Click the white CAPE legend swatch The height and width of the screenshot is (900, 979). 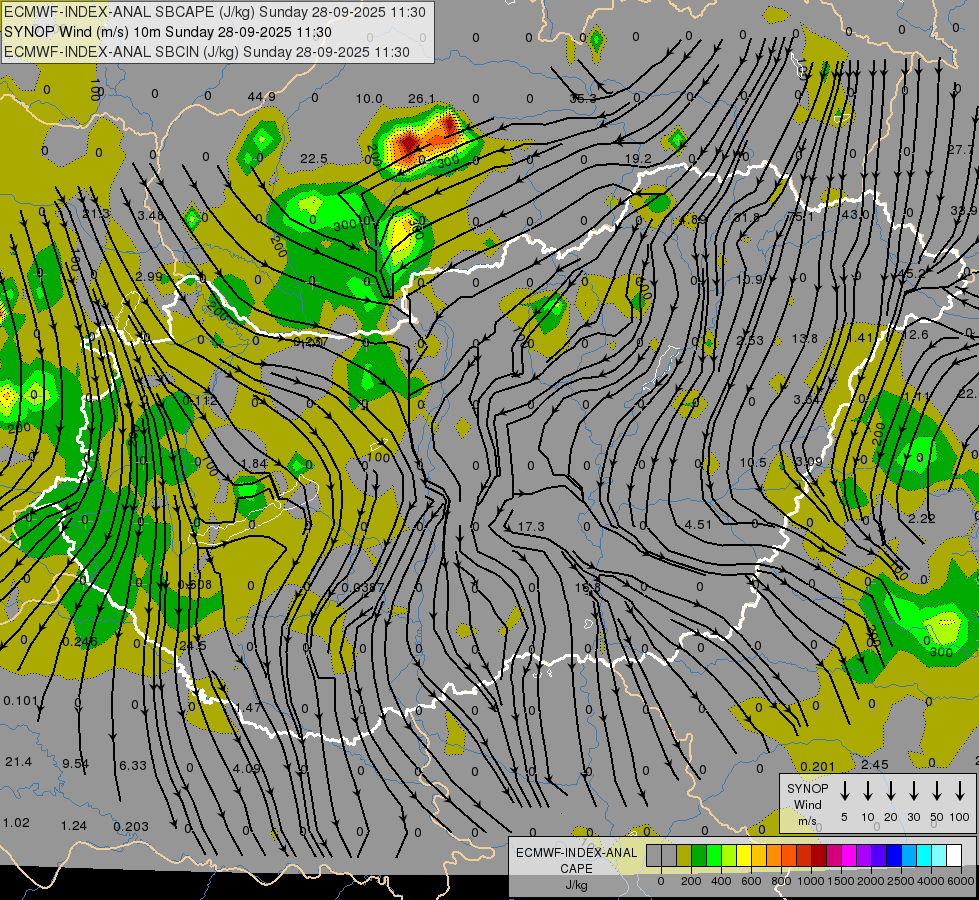954,855
